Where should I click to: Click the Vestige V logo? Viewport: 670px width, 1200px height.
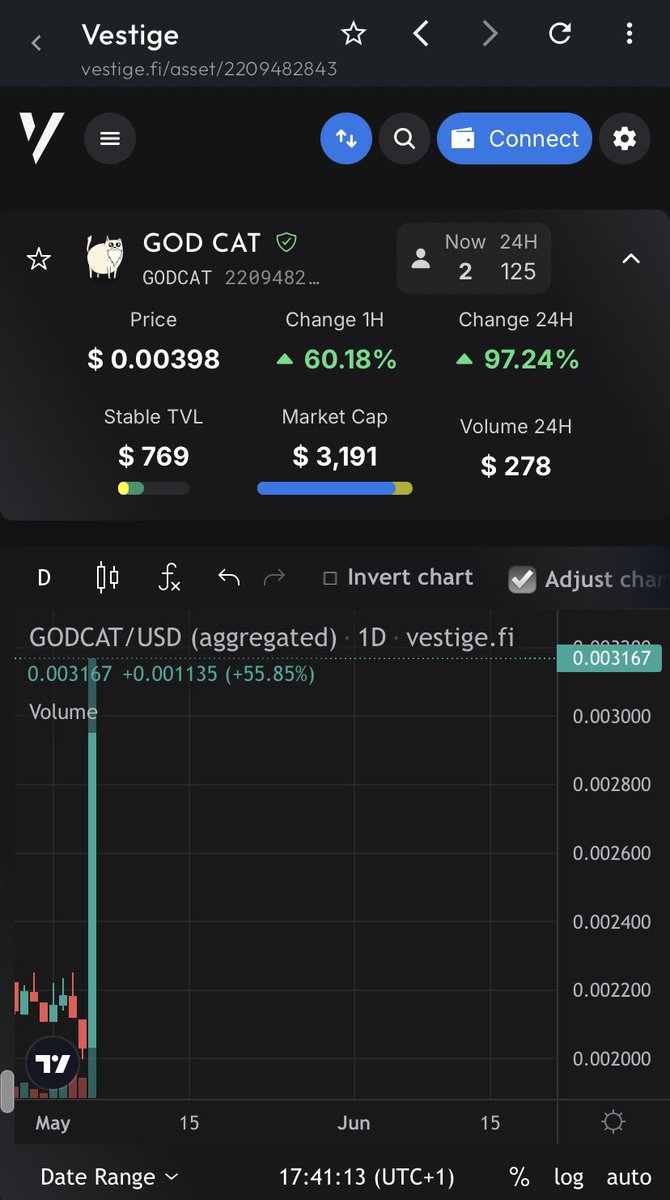click(x=41, y=138)
